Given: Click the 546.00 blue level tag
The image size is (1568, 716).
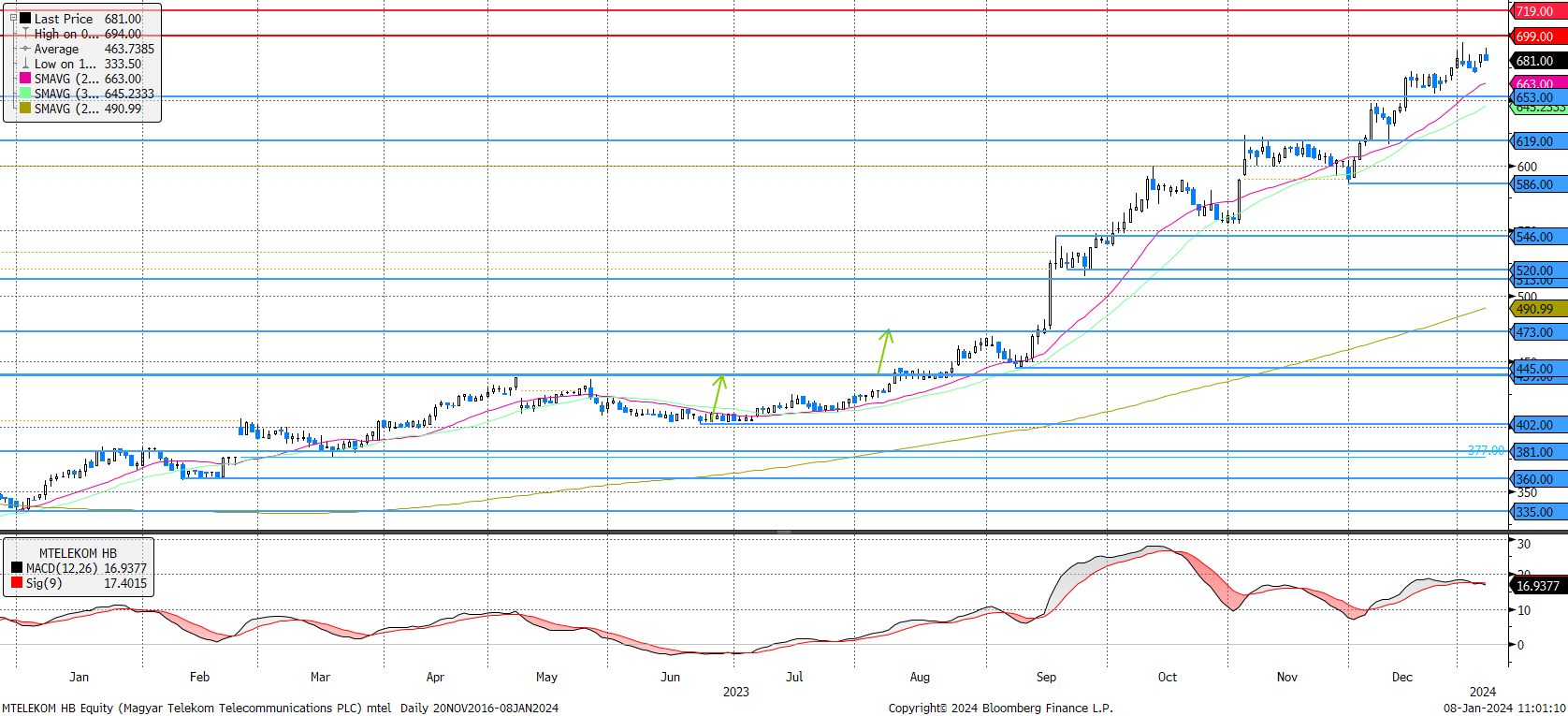Looking at the screenshot, I should click(1538, 237).
